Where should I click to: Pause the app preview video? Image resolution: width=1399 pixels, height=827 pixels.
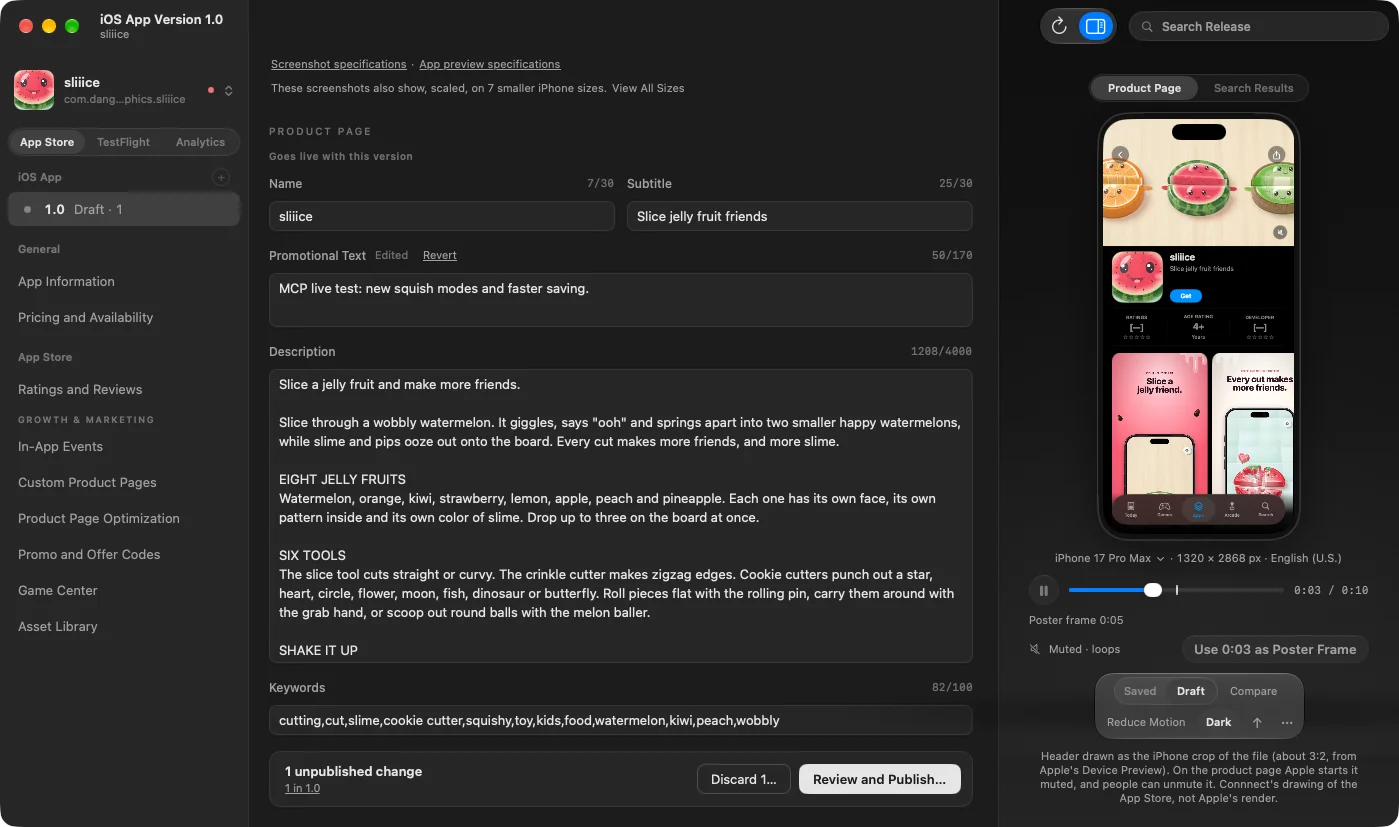tap(1043, 590)
